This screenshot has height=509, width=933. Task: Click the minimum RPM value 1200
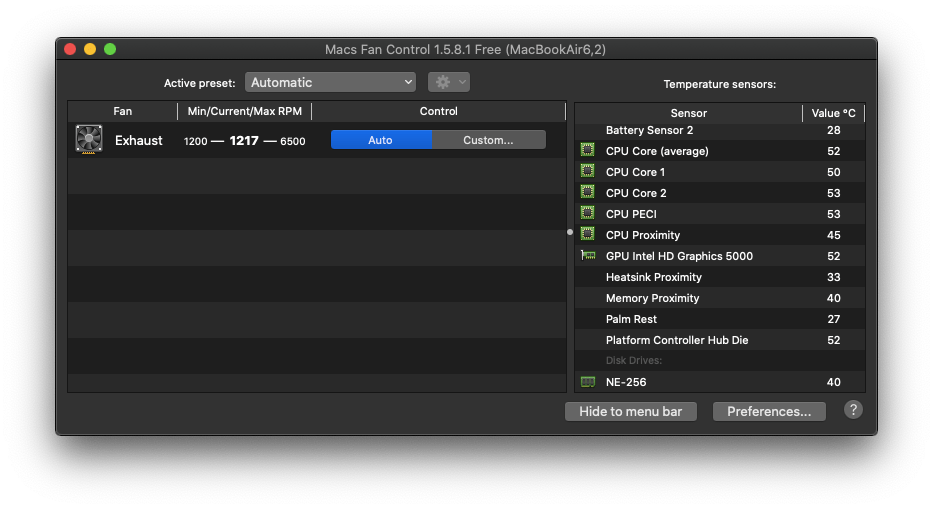195,141
